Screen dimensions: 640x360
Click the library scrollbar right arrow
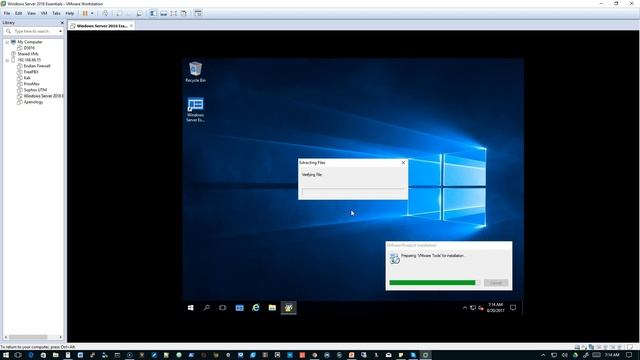[x=61, y=337]
